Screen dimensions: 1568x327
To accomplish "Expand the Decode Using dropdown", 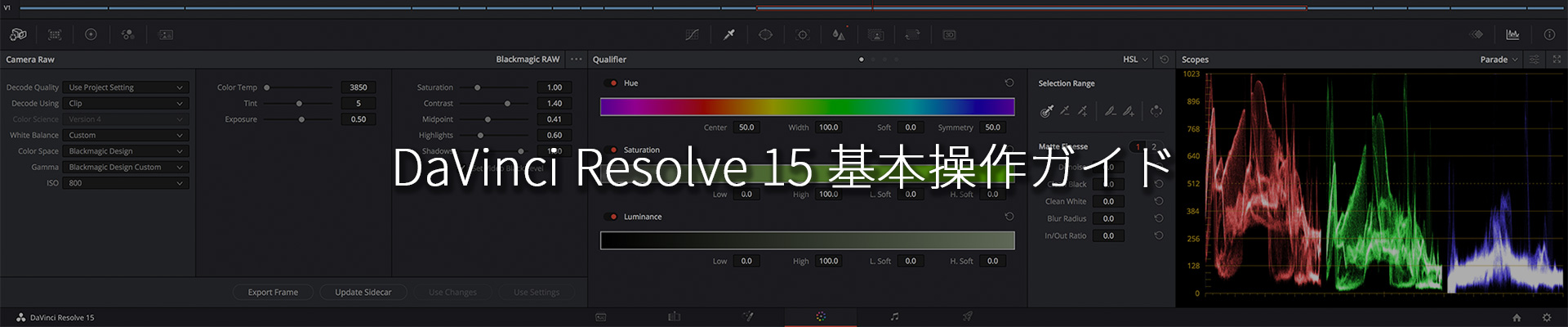I will point(126,103).
